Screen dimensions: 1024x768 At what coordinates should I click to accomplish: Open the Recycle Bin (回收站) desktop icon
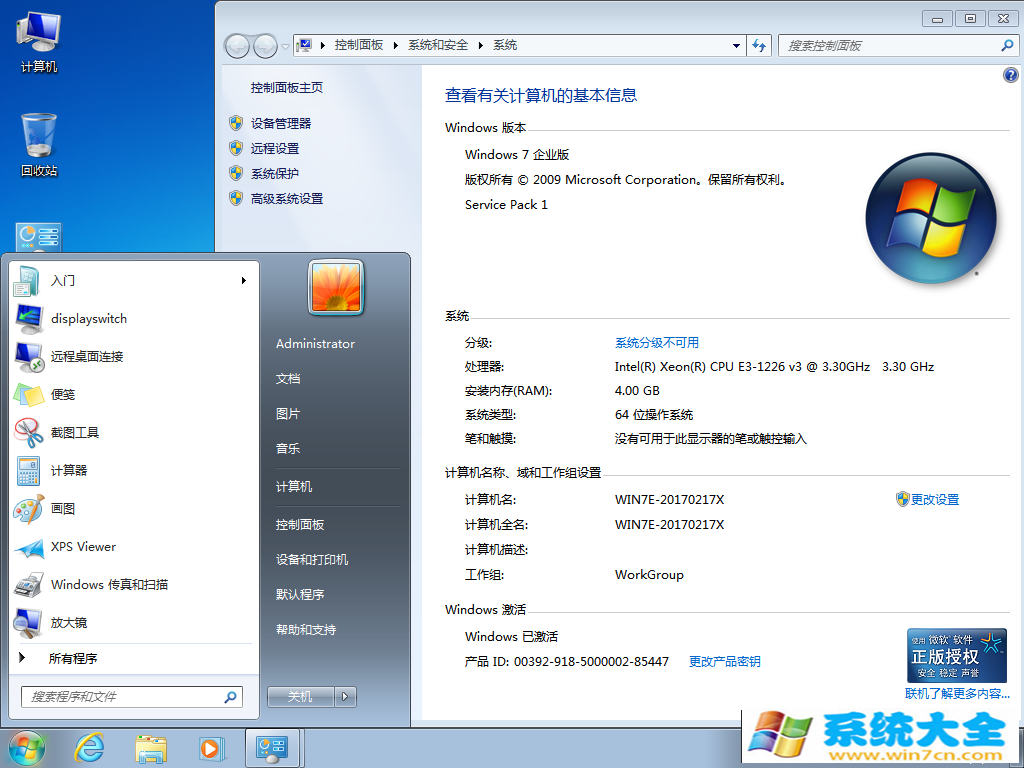(x=39, y=144)
